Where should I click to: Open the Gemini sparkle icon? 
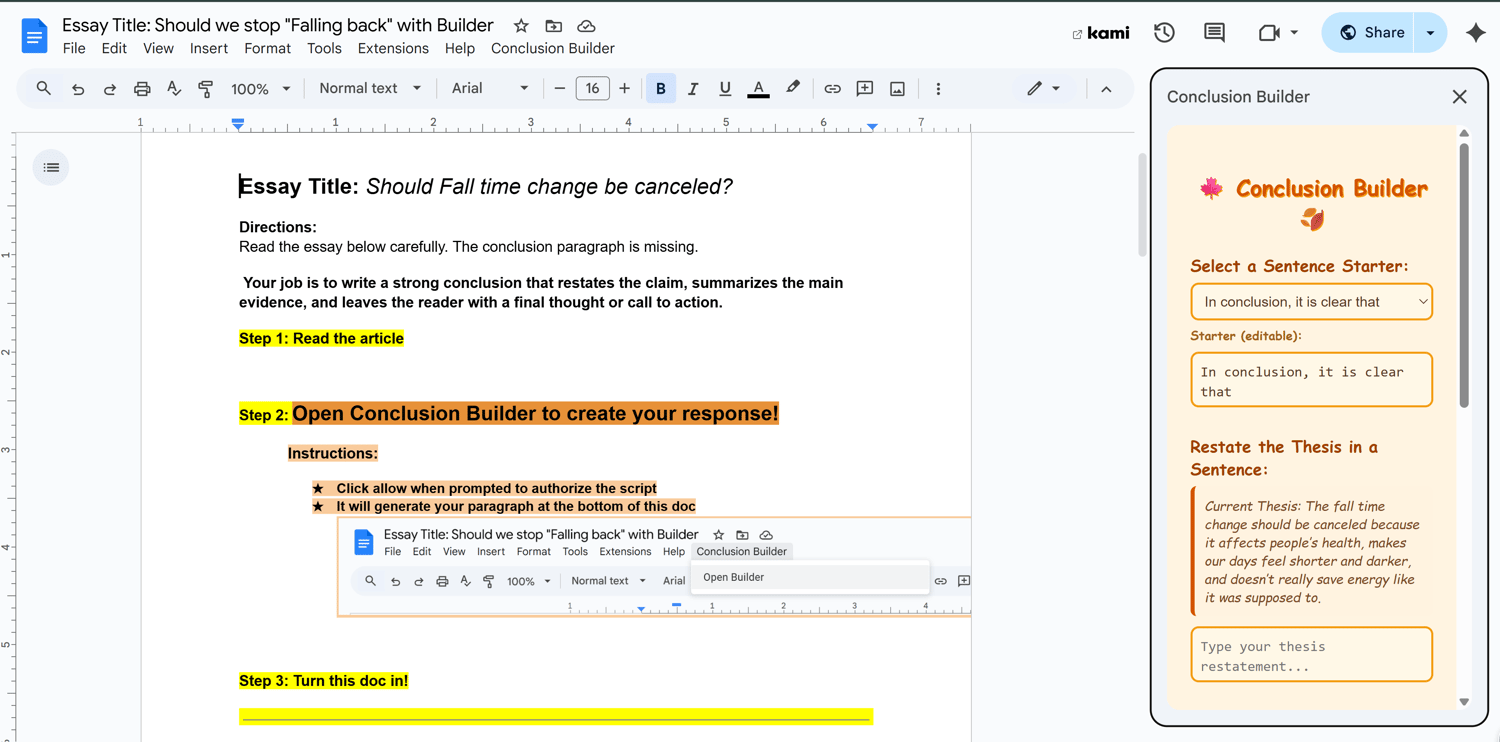point(1475,33)
